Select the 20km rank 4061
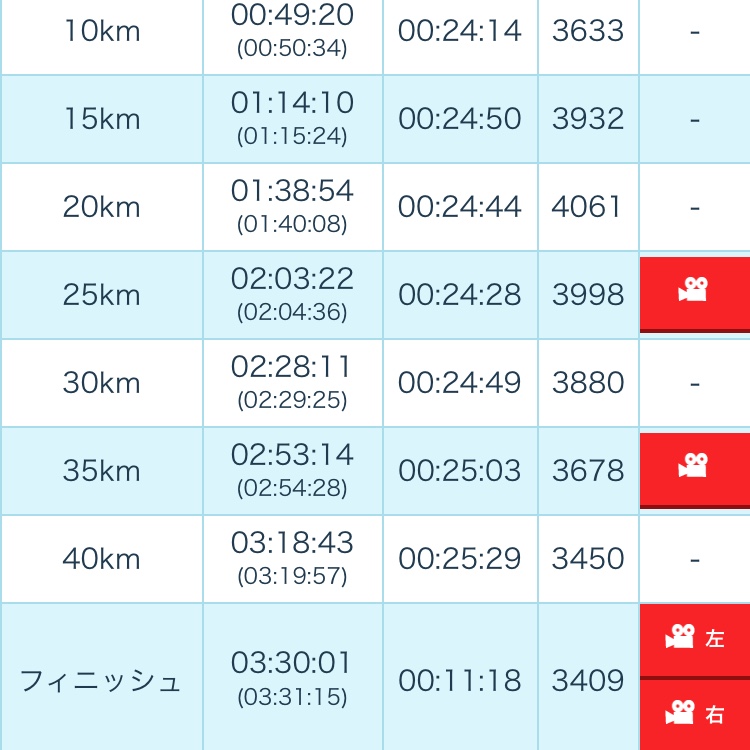The width and height of the screenshot is (750, 750). pos(586,207)
